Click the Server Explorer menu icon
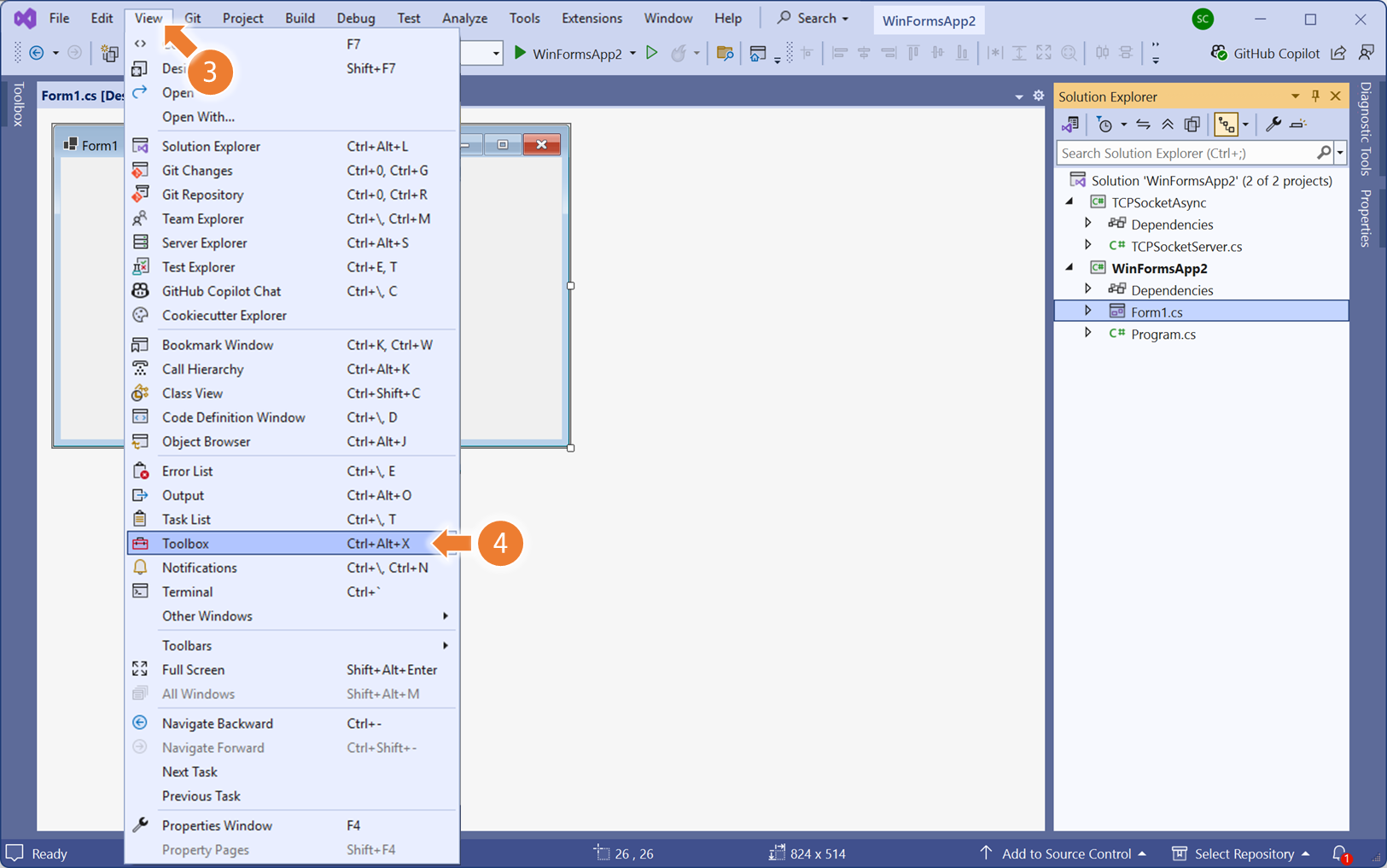This screenshot has width=1387, height=868. click(x=141, y=242)
